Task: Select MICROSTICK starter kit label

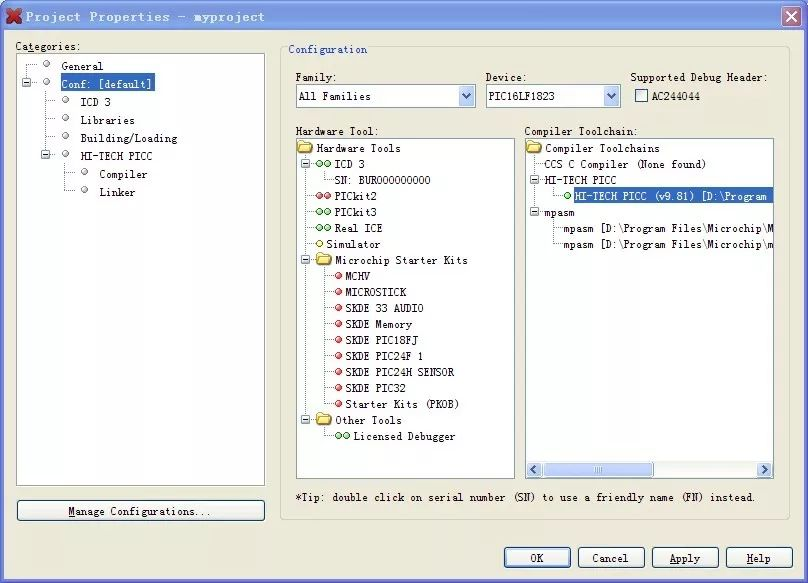Action: [376, 292]
